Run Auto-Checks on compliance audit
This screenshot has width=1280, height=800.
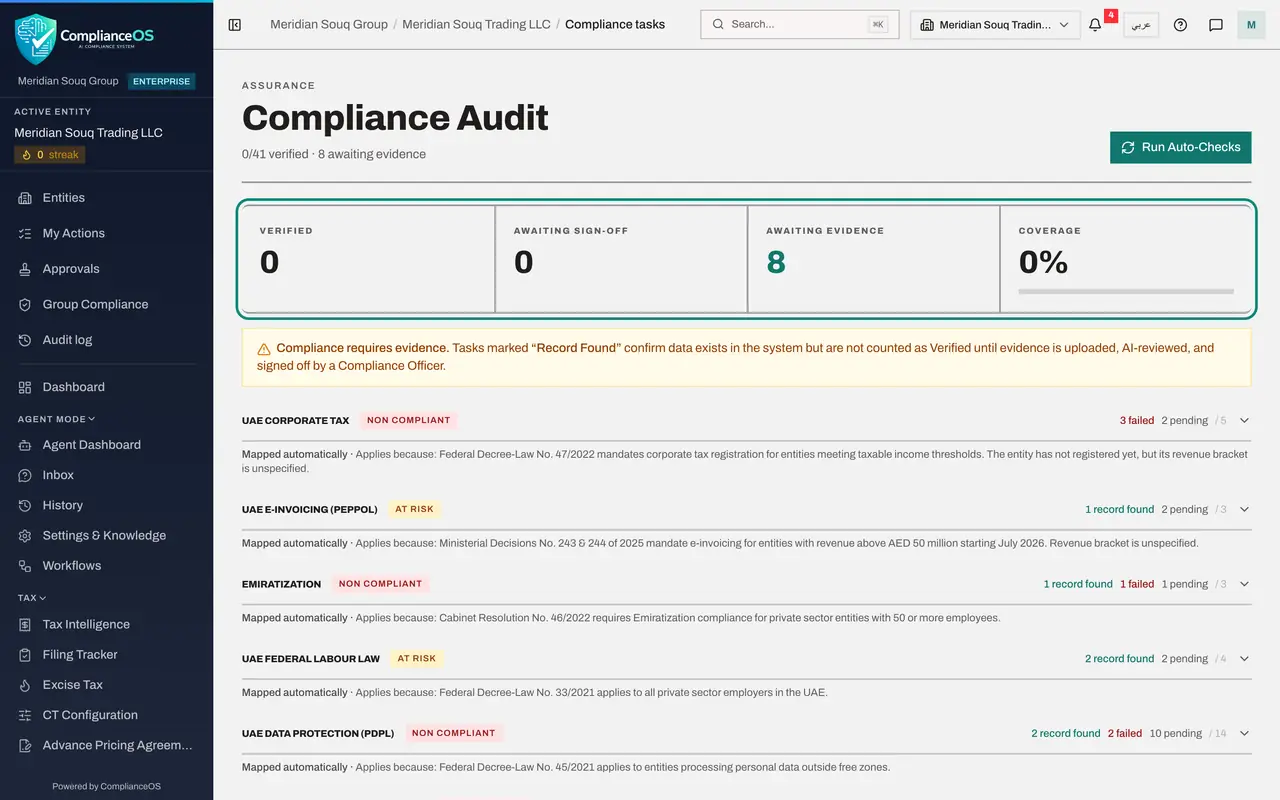1181,147
